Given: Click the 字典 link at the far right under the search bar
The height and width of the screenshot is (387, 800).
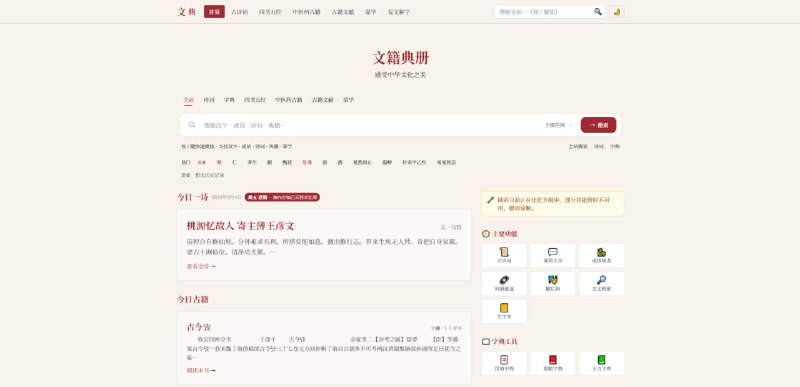Looking at the screenshot, I should tap(615, 146).
